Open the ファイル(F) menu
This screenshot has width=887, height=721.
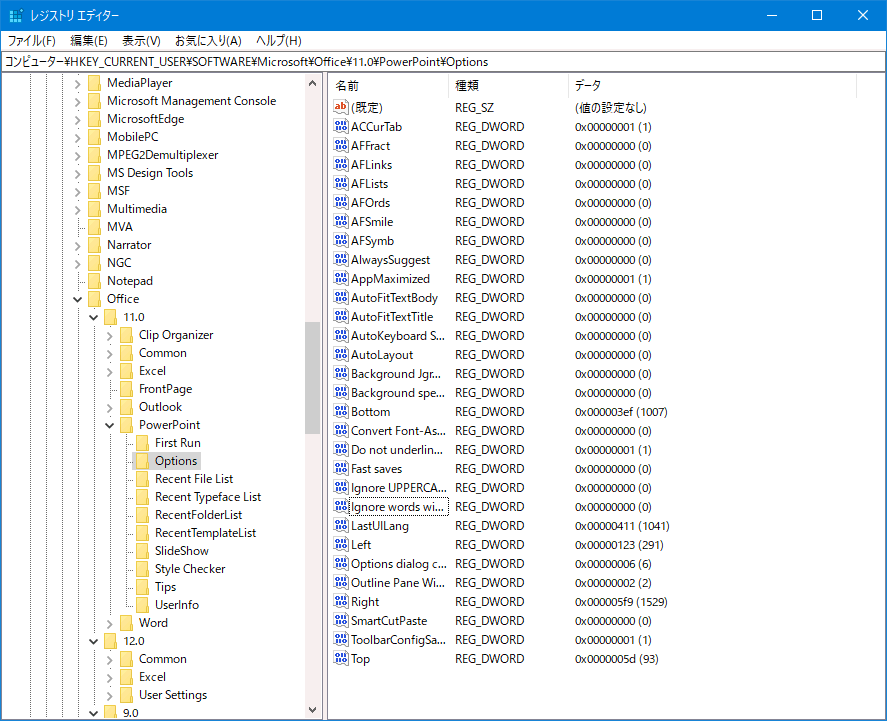tap(32, 41)
